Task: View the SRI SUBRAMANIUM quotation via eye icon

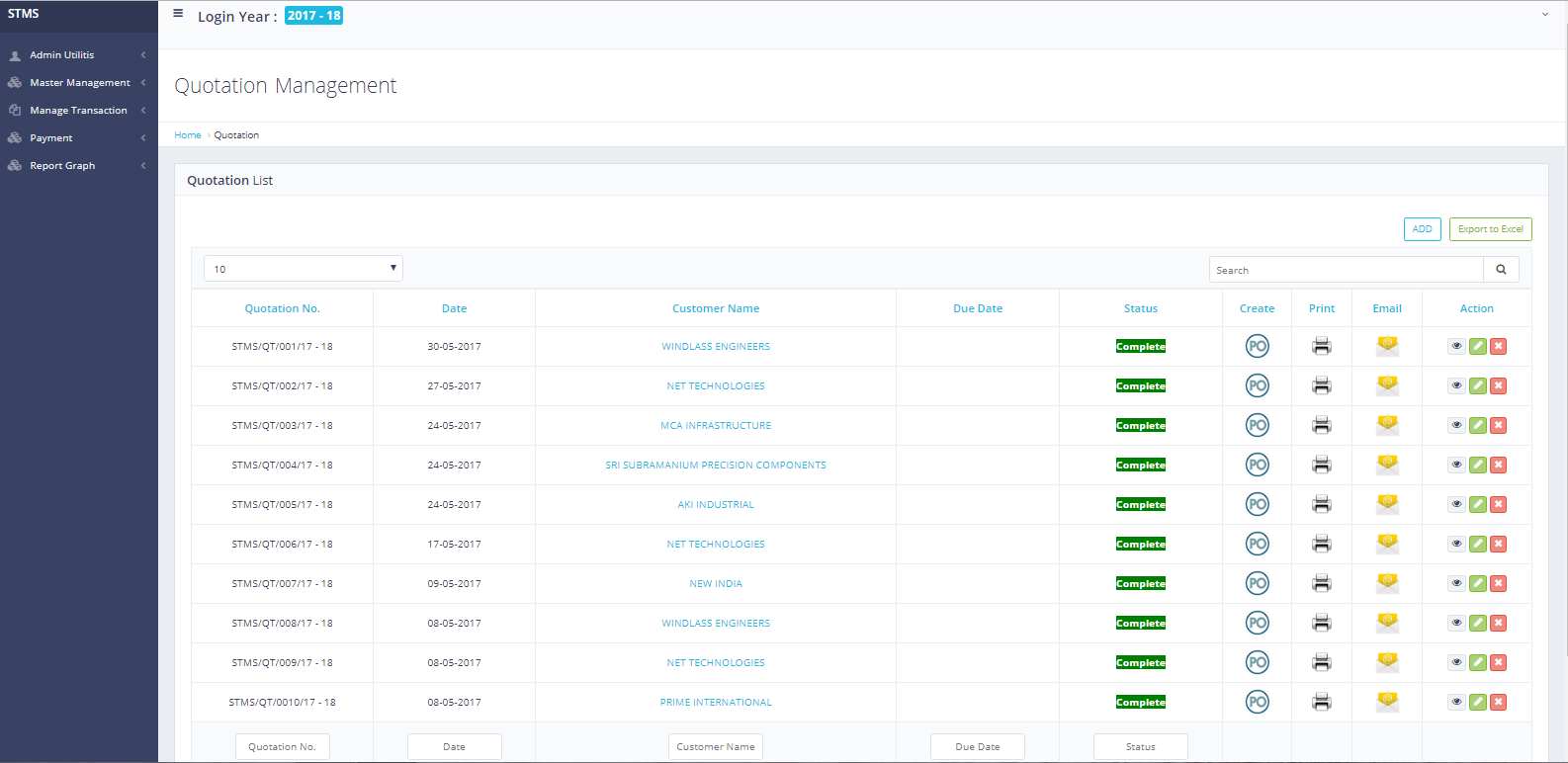Action: (x=1456, y=465)
